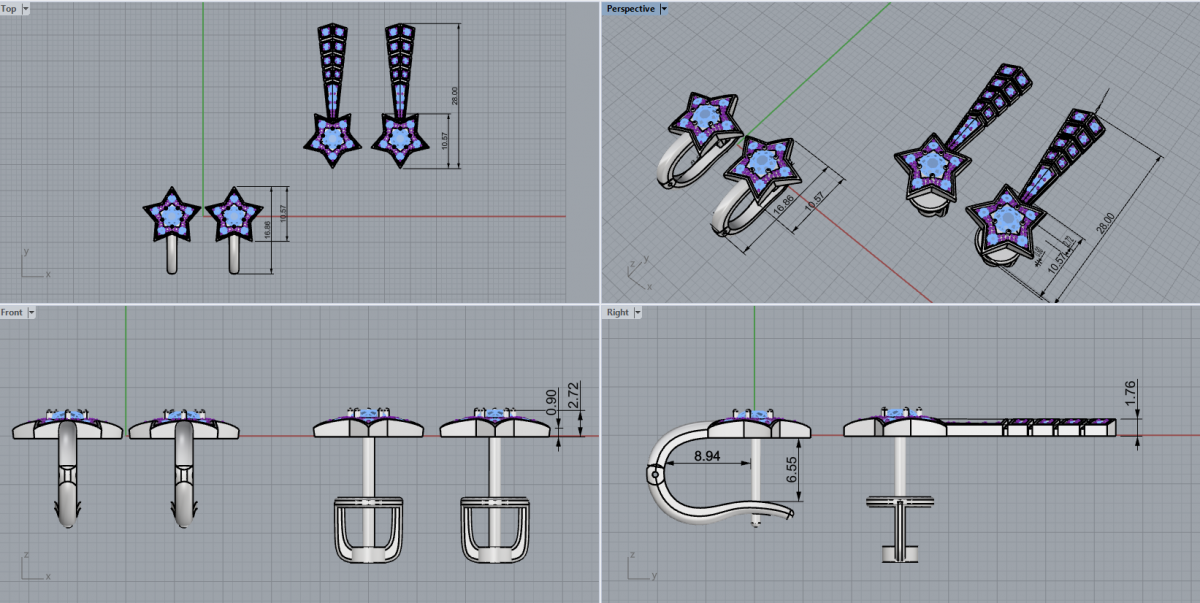The image size is (1200, 603).
Task: Open the Front viewport dropdown arrow
Action: coord(31,312)
